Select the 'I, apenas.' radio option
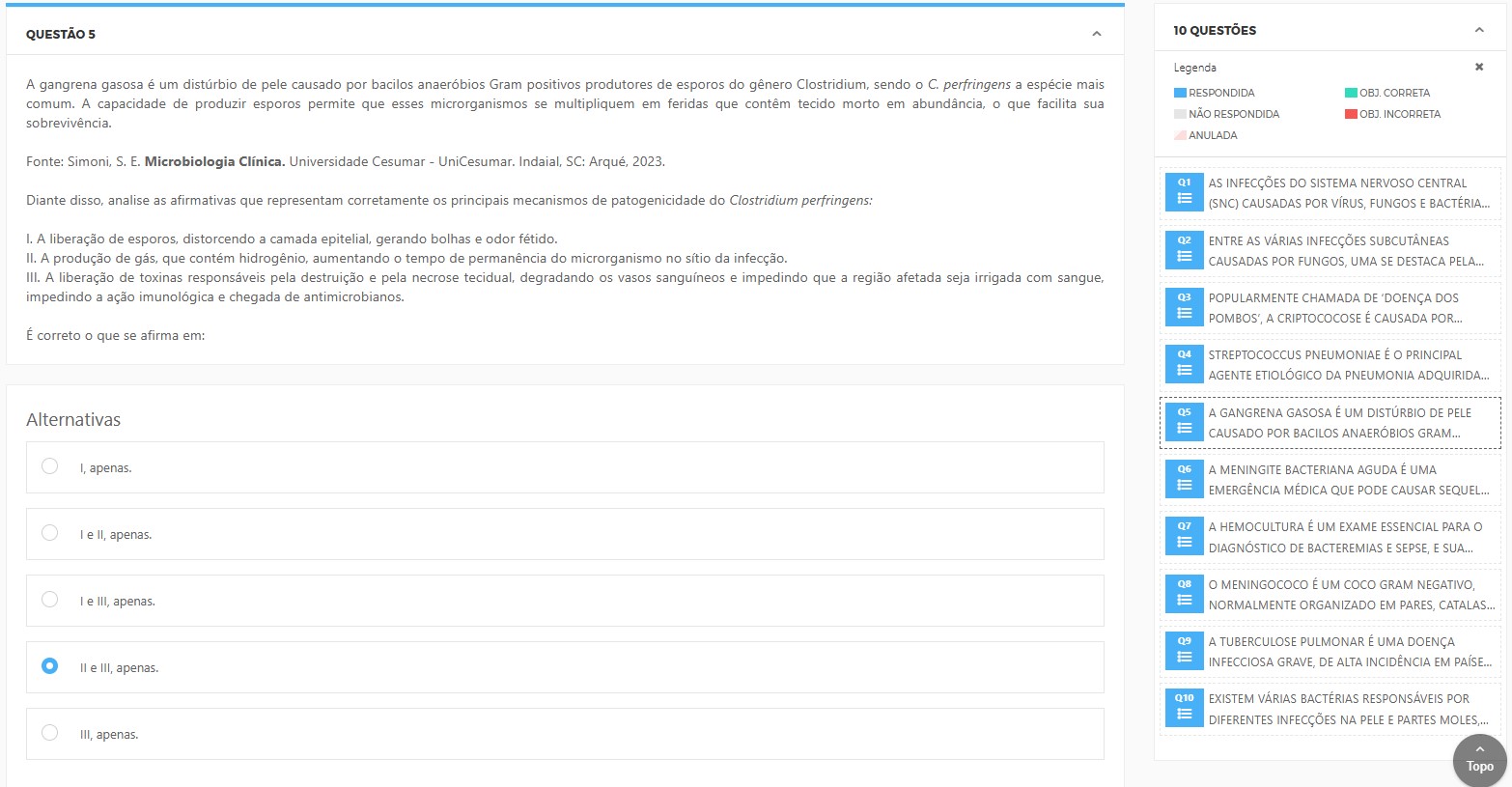Viewport: 1512px width, 787px height. [50, 466]
